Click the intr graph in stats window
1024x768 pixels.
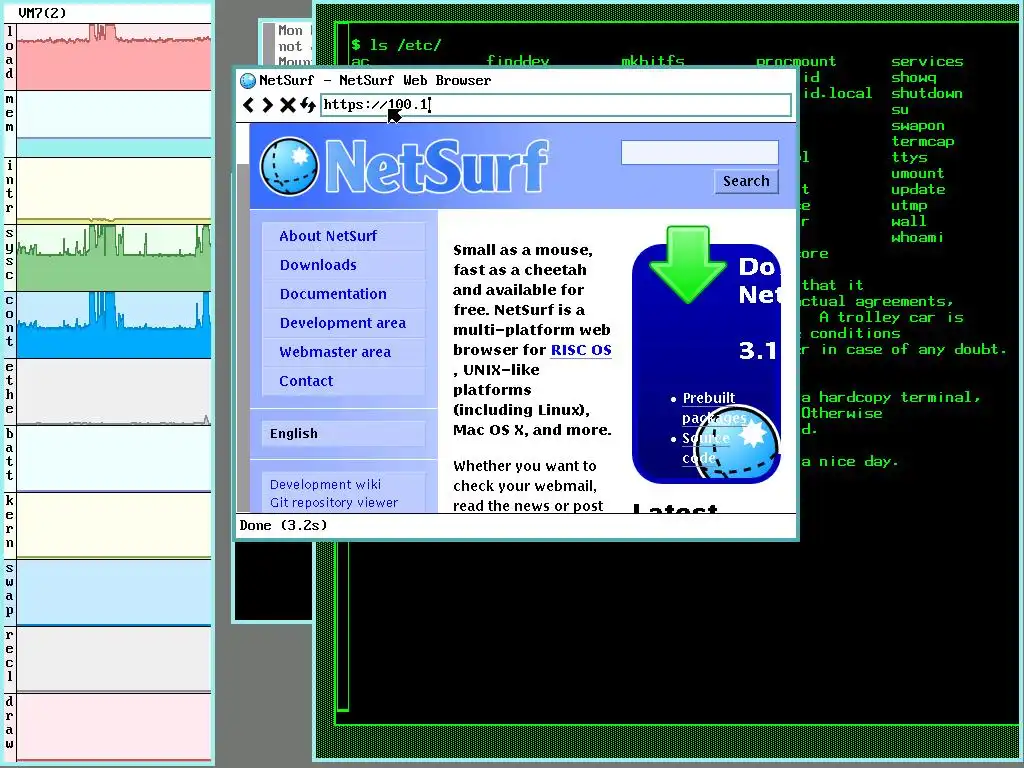pyautogui.click(x=114, y=190)
